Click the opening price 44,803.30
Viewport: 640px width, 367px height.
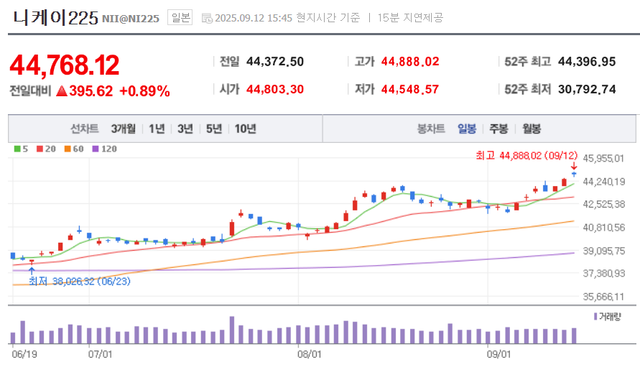pyautogui.click(x=275, y=89)
